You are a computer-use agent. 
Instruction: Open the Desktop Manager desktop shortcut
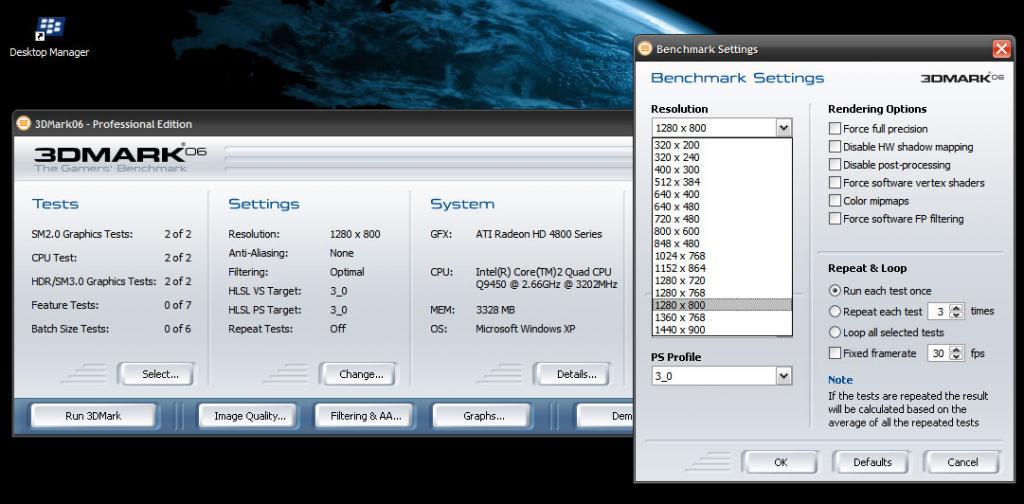[49, 37]
